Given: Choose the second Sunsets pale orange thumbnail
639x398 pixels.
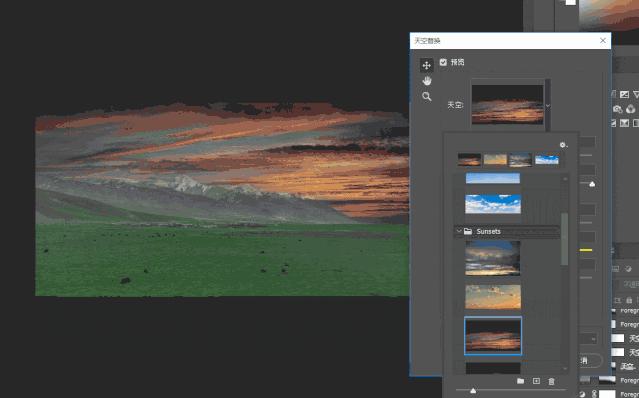Looking at the screenshot, I should point(493,297).
